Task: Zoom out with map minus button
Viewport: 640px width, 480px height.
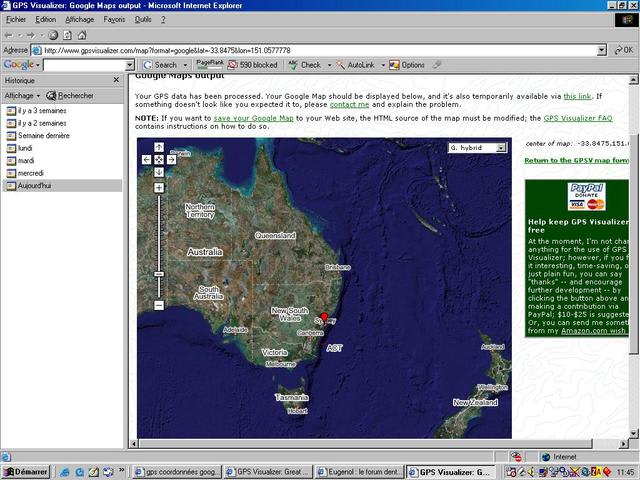Action: point(159,305)
